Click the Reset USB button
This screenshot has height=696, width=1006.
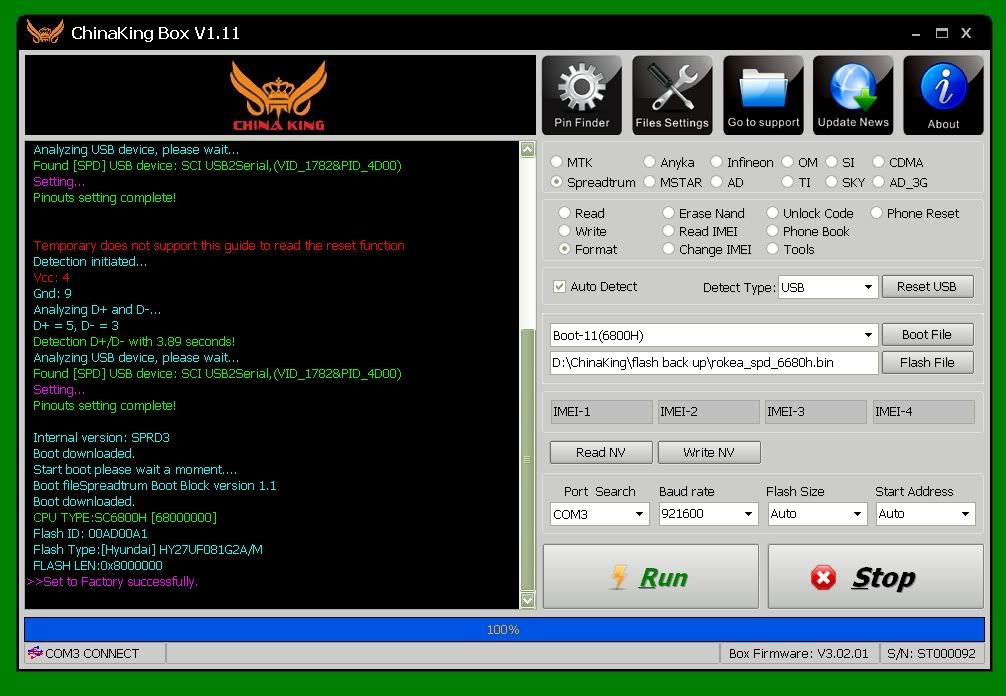[927, 286]
